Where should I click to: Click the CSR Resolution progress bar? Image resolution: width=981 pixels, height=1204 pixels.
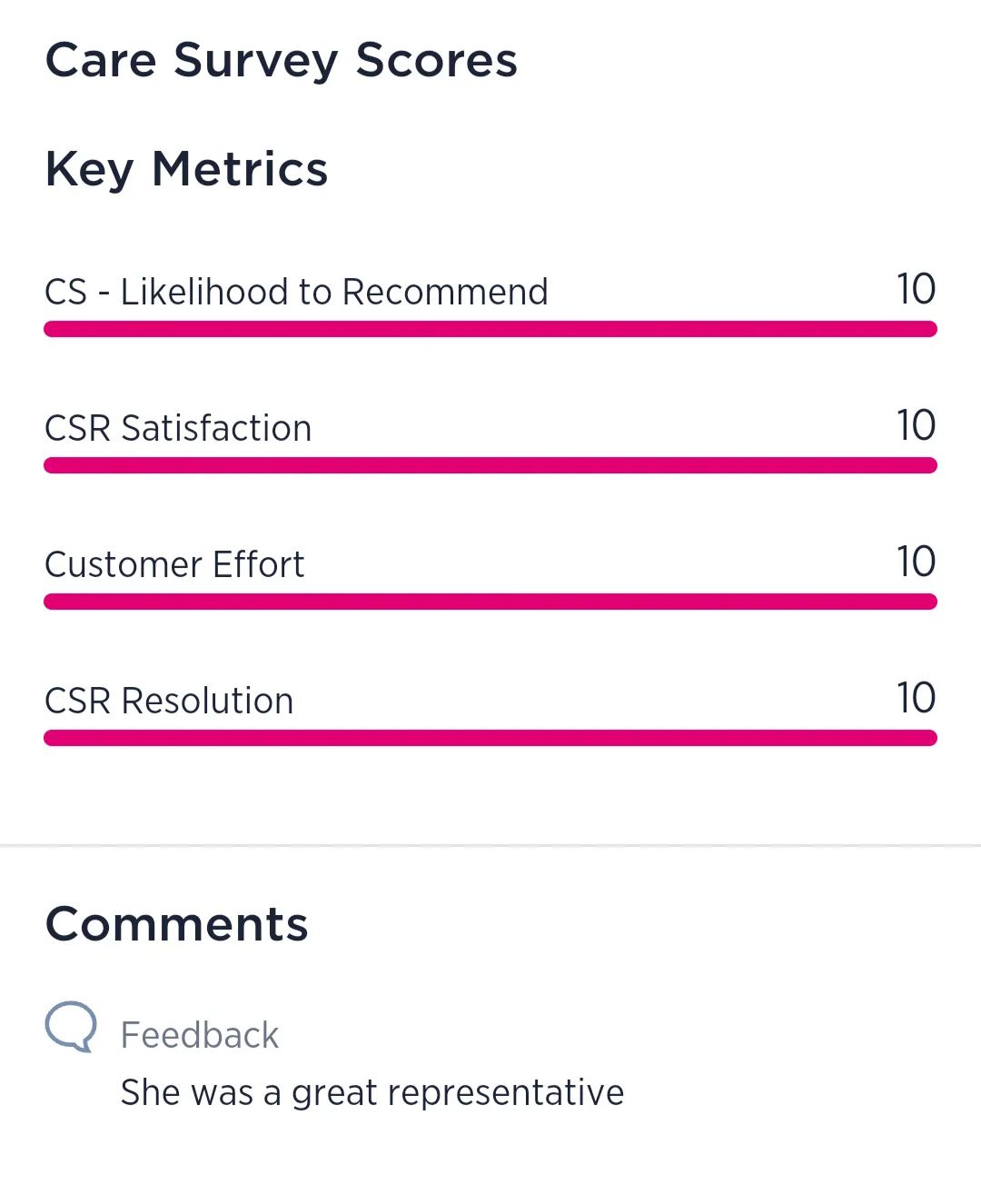tap(490, 738)
